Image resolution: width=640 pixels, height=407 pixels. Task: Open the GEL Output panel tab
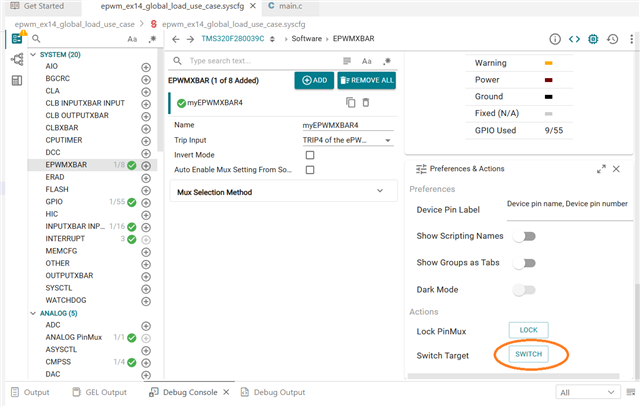(100, 392)
